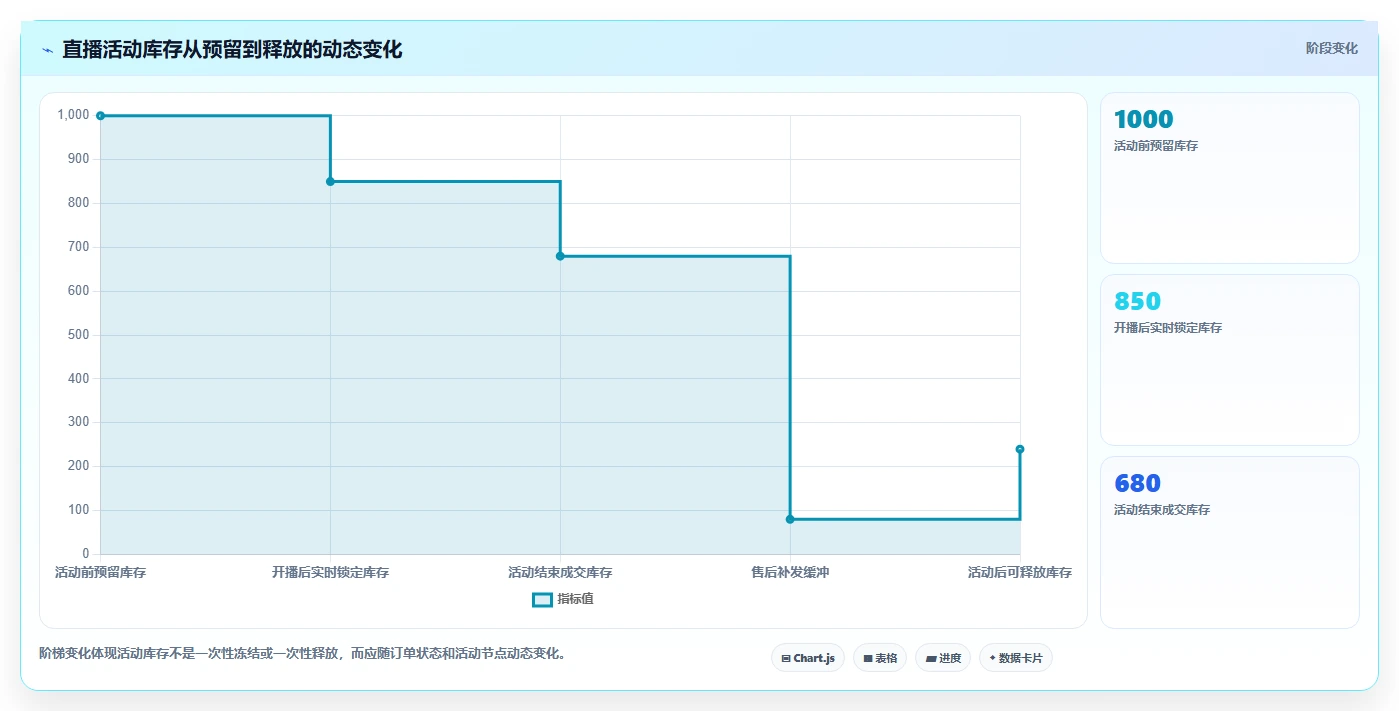The width and height of the screenshot is (1399, 711).
Task: Click the data point at 活动后可释放库存 (240)
Action: pos(1020,449)
